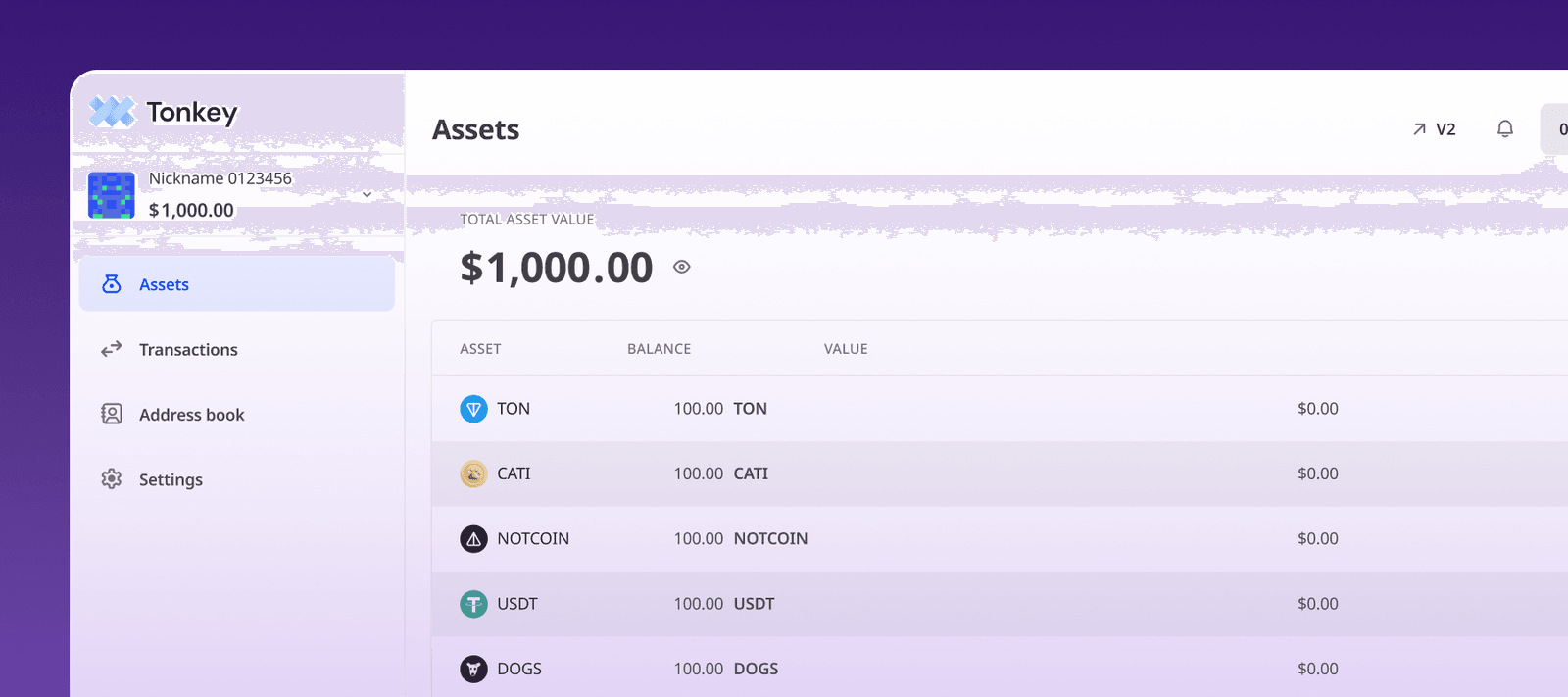Click the $0.00 value in USDT row
1568x697 pixels.
coord(1318,604)
